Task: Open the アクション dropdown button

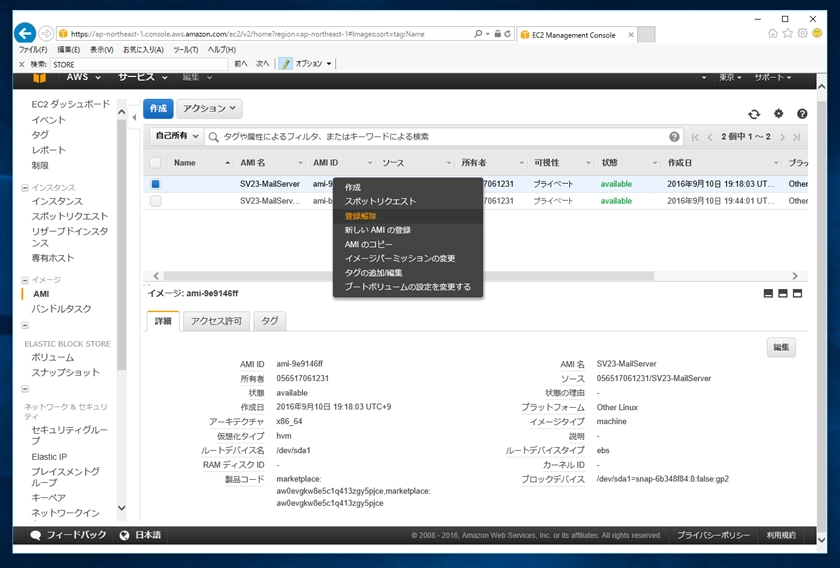Action: pyautogui.click(x=209, y=108)
